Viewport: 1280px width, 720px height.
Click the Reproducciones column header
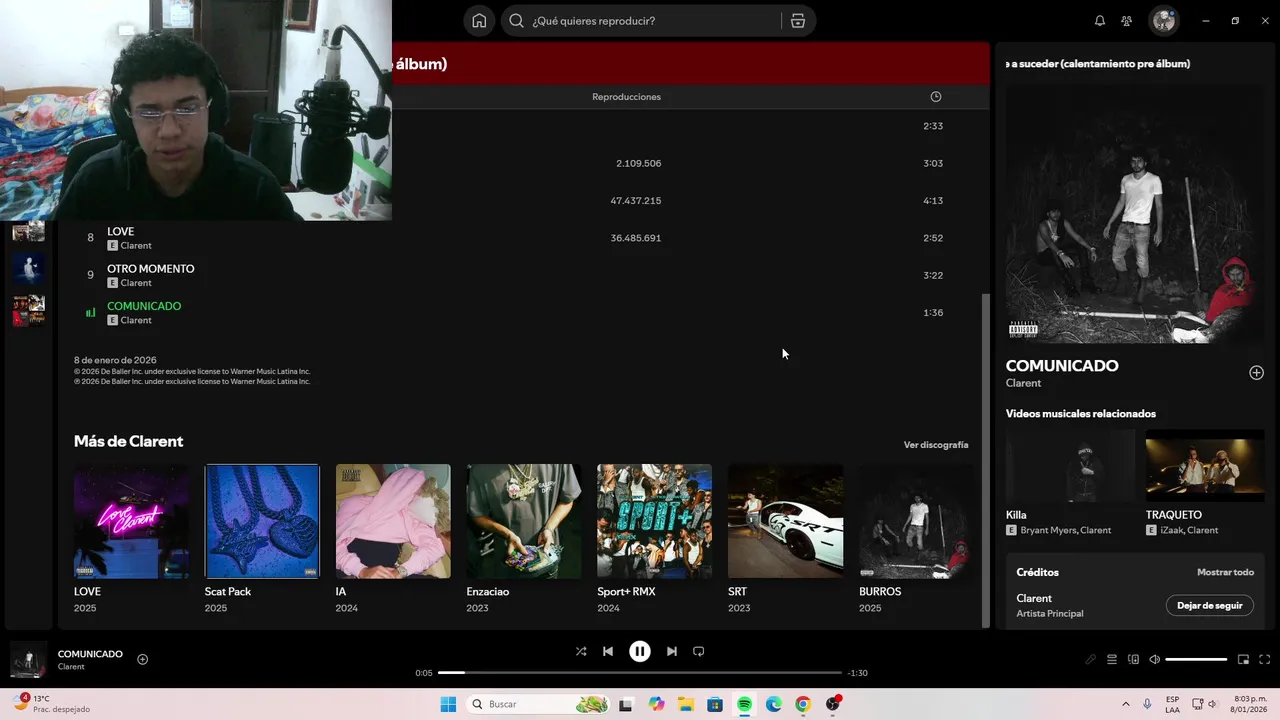[x=627, y=97]
